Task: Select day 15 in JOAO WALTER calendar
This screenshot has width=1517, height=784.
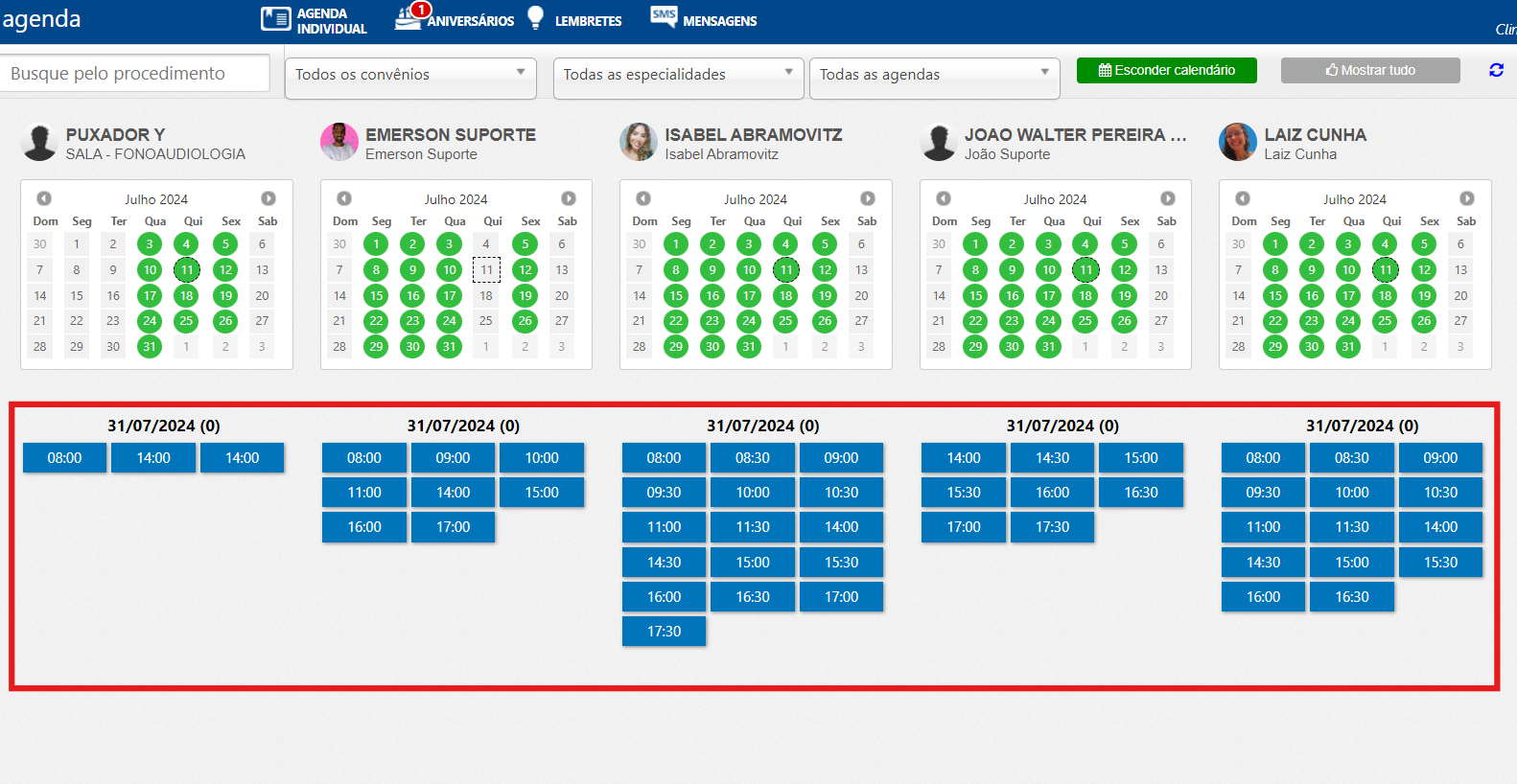Action: pyautogui.click(x=975, y=296)
